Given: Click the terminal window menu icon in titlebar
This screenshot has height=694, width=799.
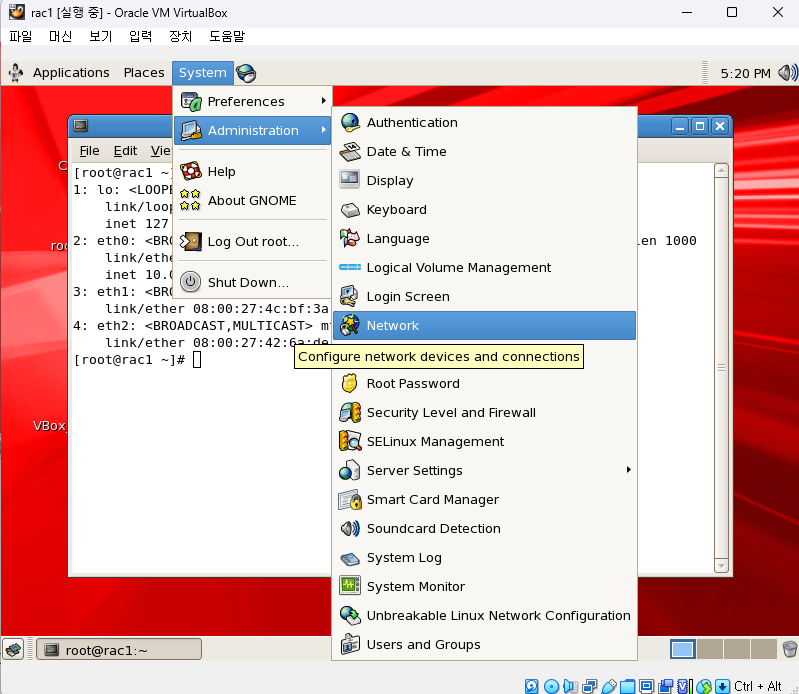Looking at the screenshot, I should 81,125.
